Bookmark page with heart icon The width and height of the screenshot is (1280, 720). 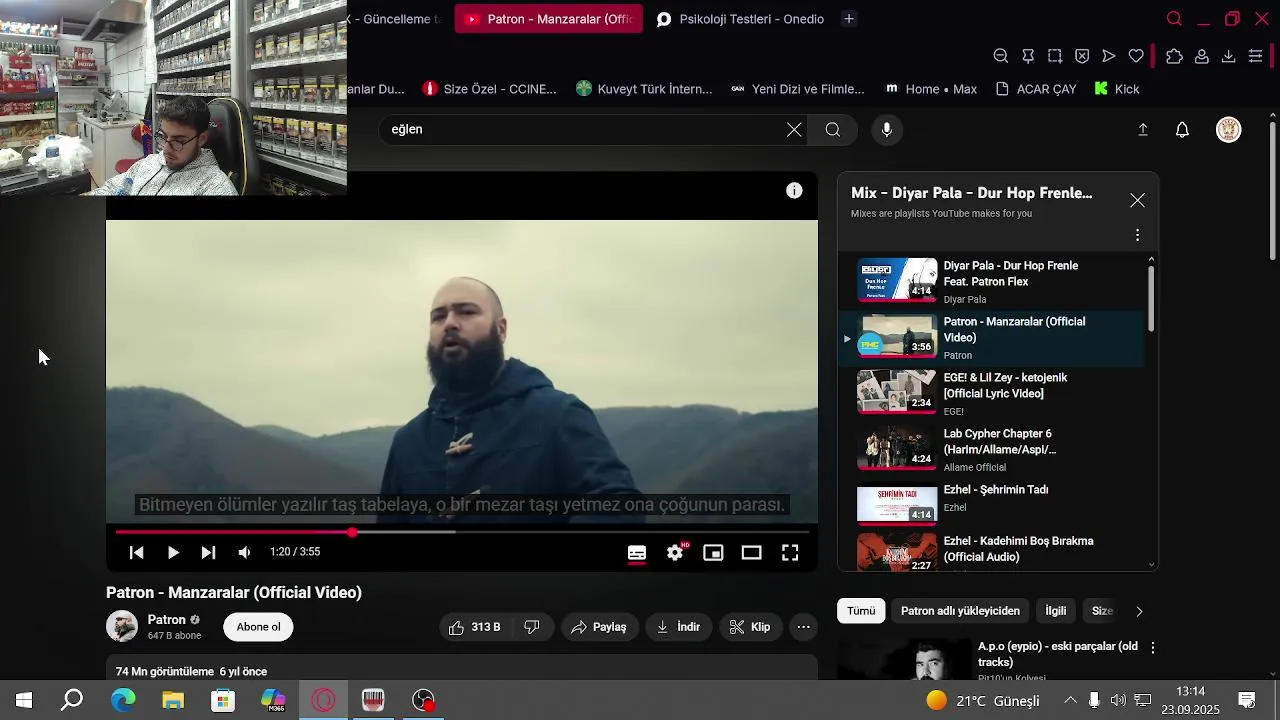click(1136, 56)
